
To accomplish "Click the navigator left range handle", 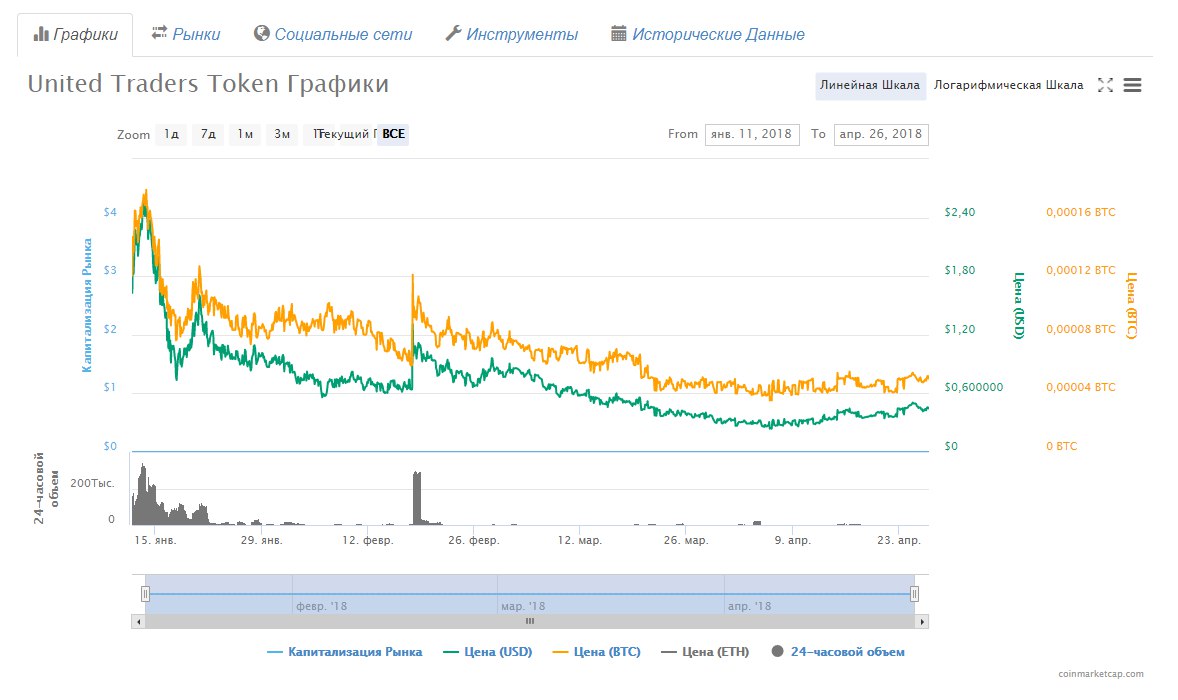I will 145,594.
